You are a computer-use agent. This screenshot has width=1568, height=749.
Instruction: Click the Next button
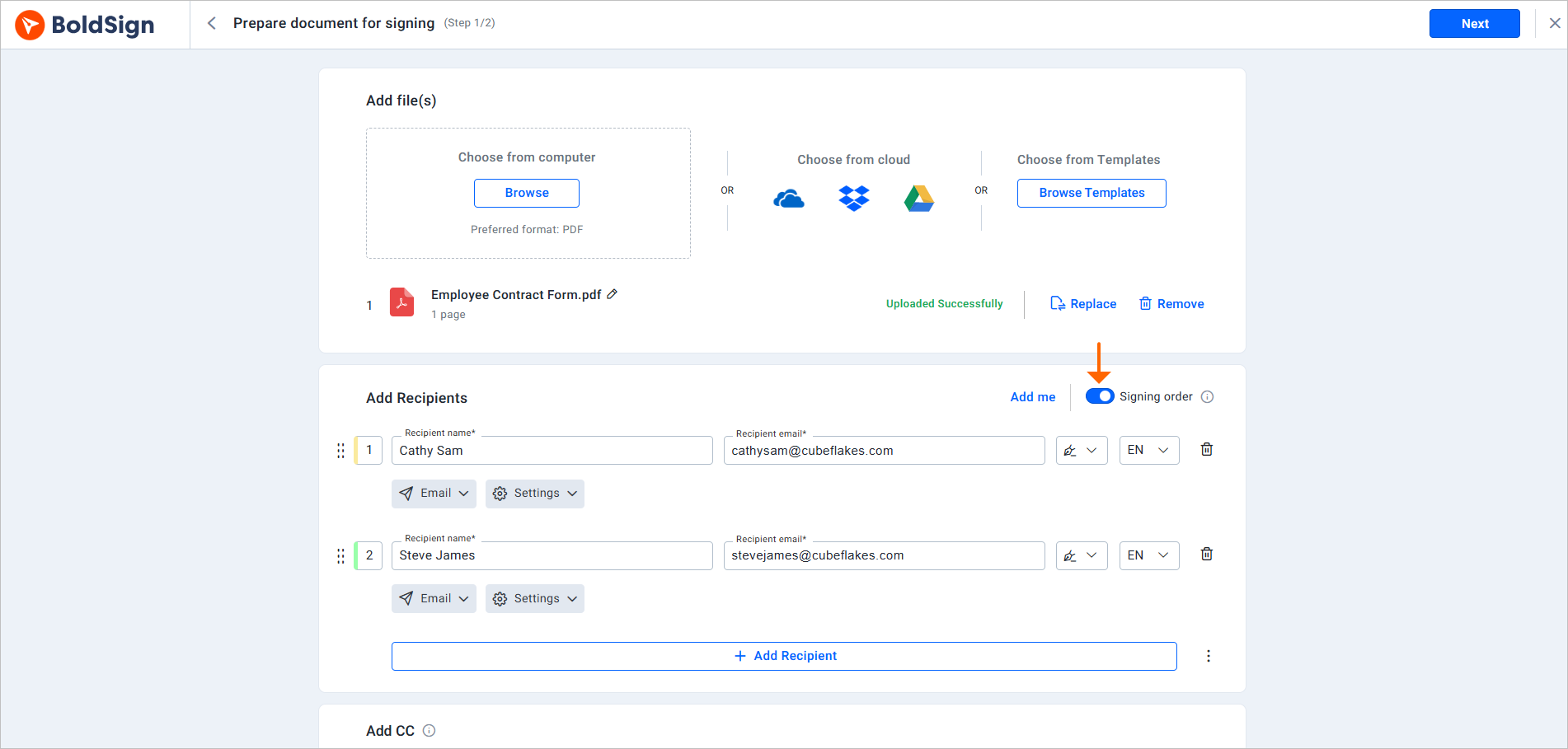(1474, 23)
